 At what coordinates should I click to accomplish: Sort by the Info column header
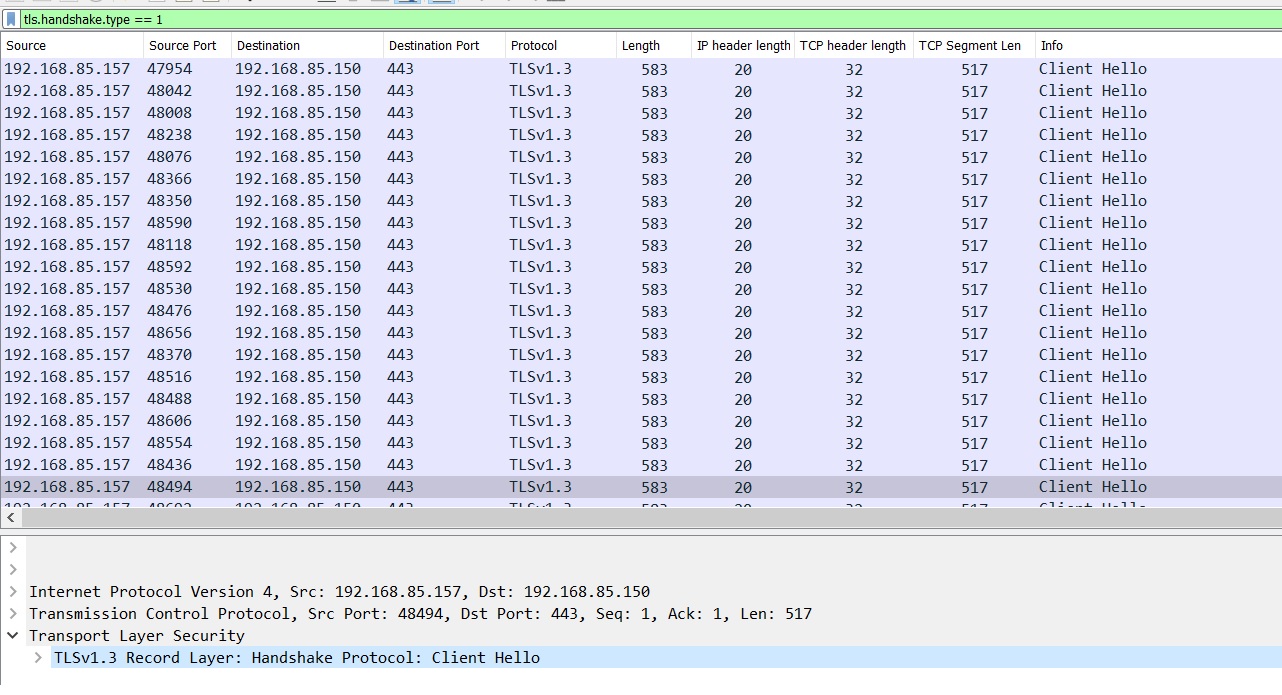click(x=1050, y=45)
